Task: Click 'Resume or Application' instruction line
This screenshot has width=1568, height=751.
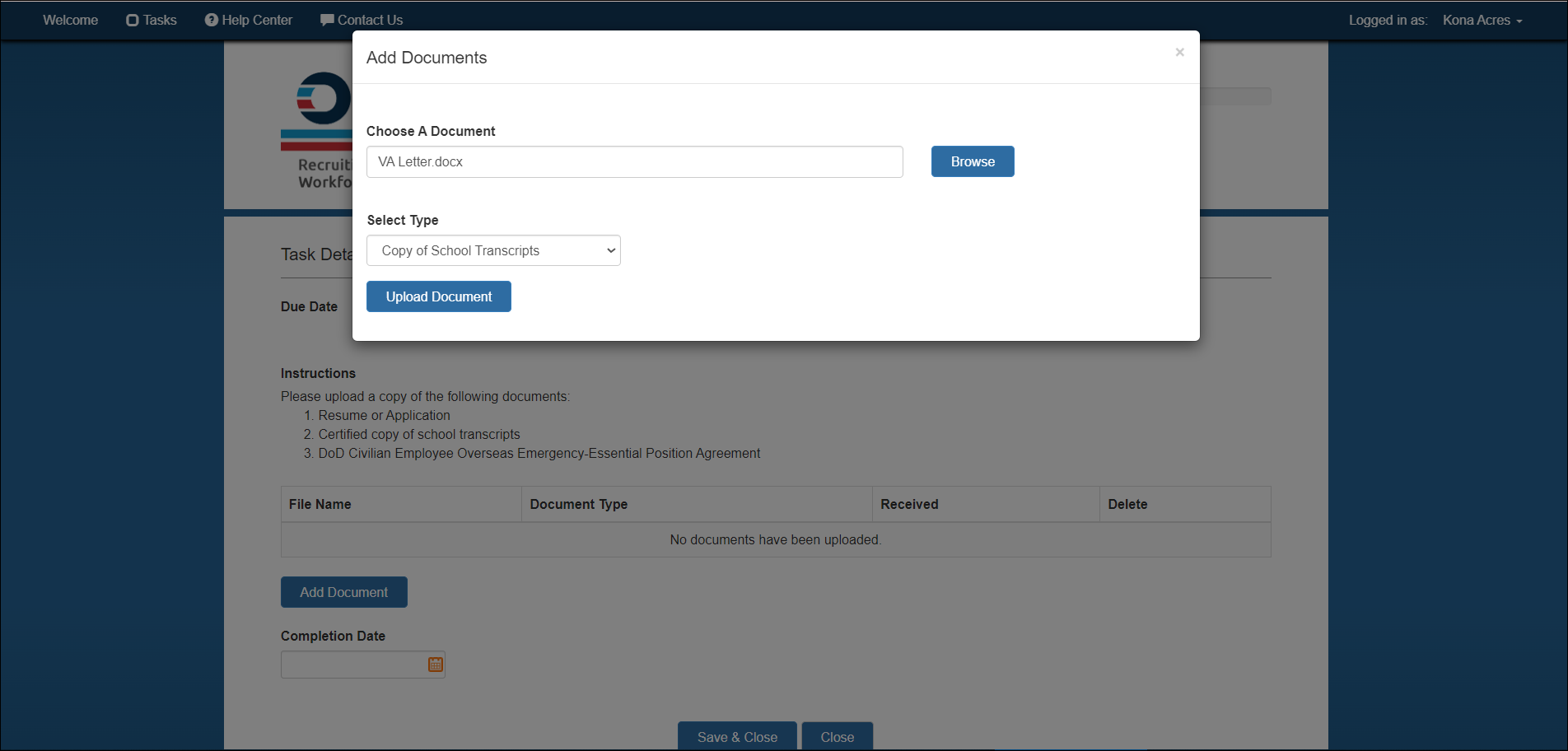Action: point(385,415)
